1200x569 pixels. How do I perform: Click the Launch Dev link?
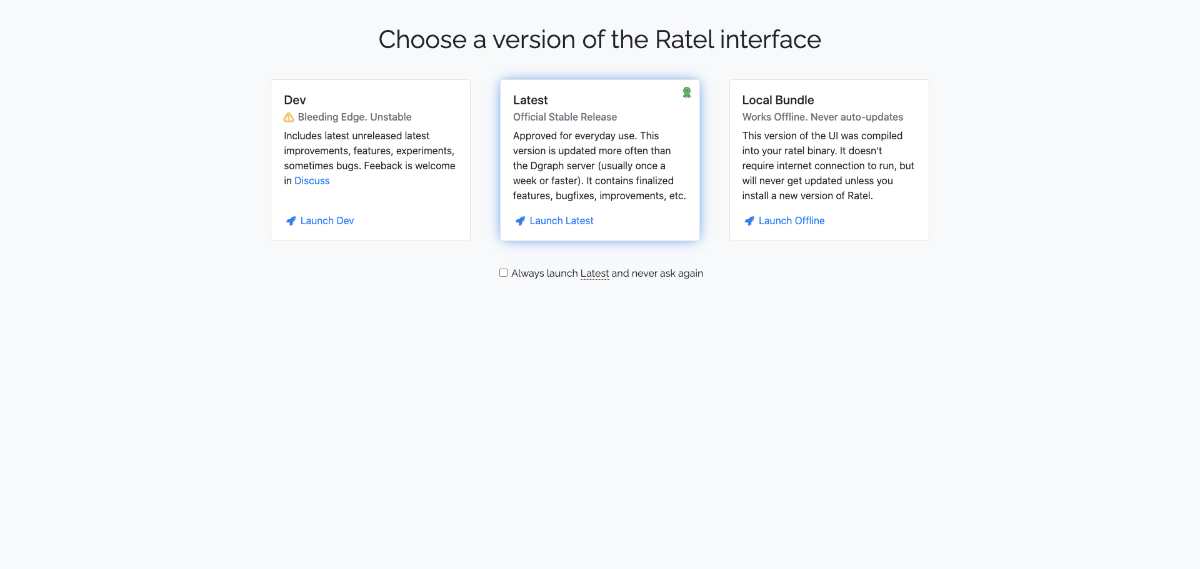pos(327,221)
